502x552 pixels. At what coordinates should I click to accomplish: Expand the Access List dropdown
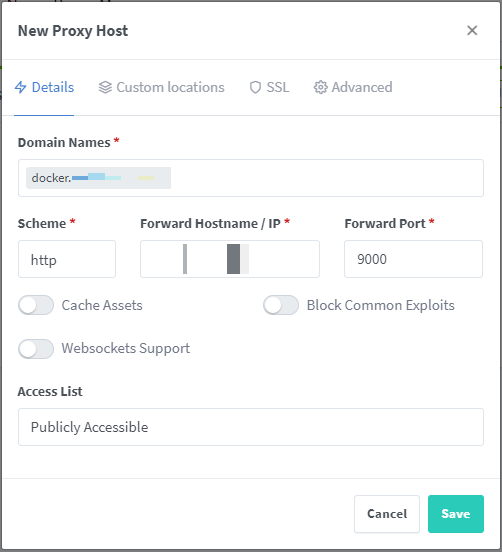[x=251, y=427]
